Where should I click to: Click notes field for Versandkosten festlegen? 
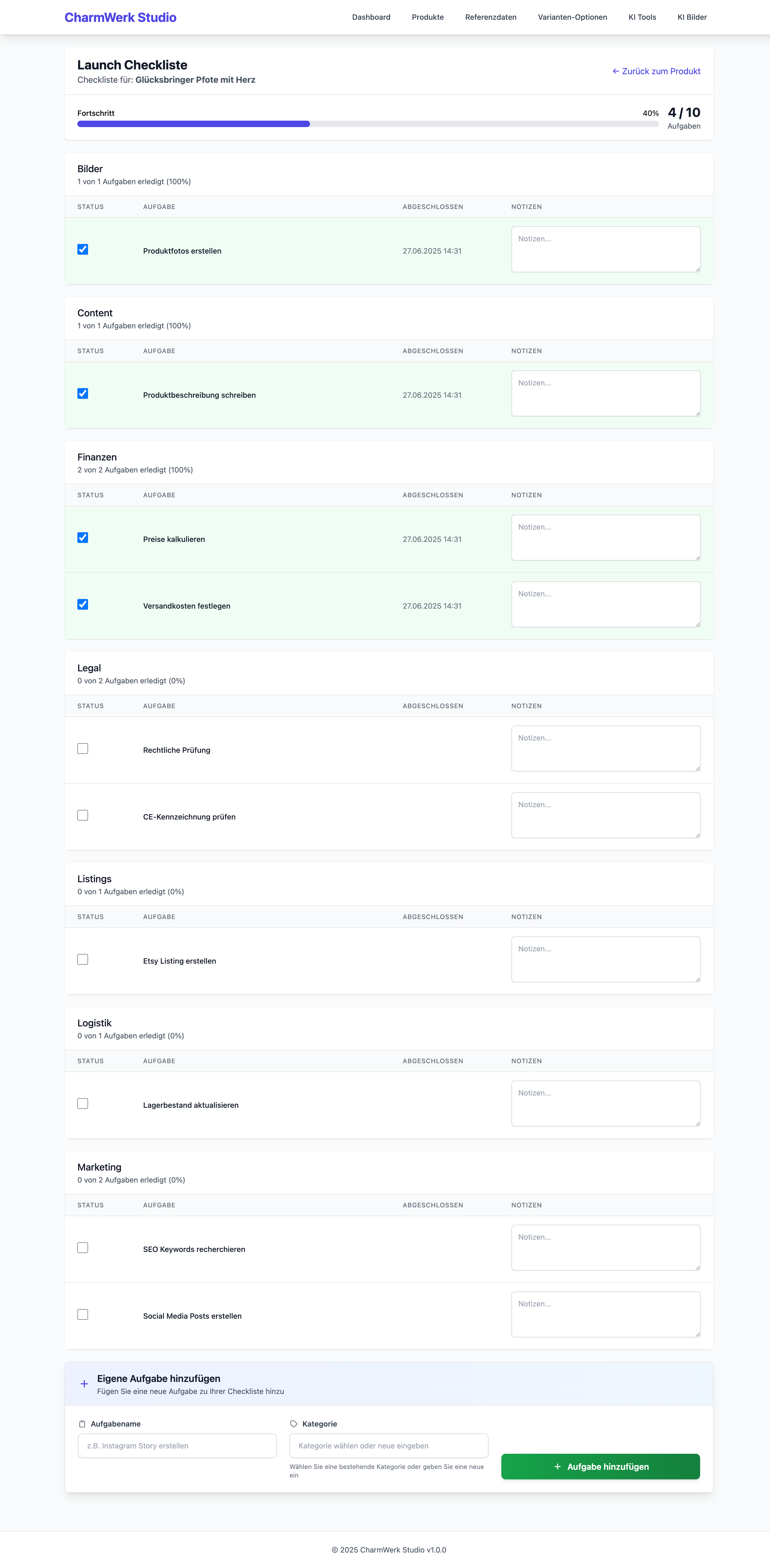pyautogui.click(x=606, y=604)
